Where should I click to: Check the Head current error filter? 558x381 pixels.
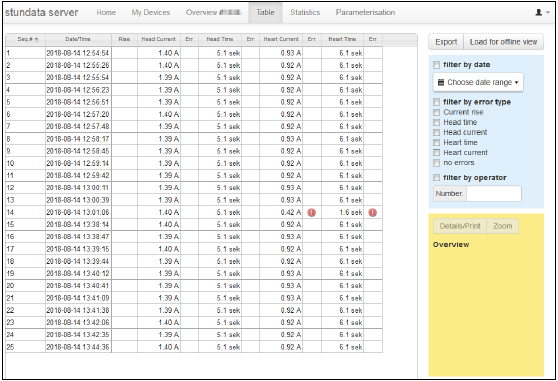437,132
